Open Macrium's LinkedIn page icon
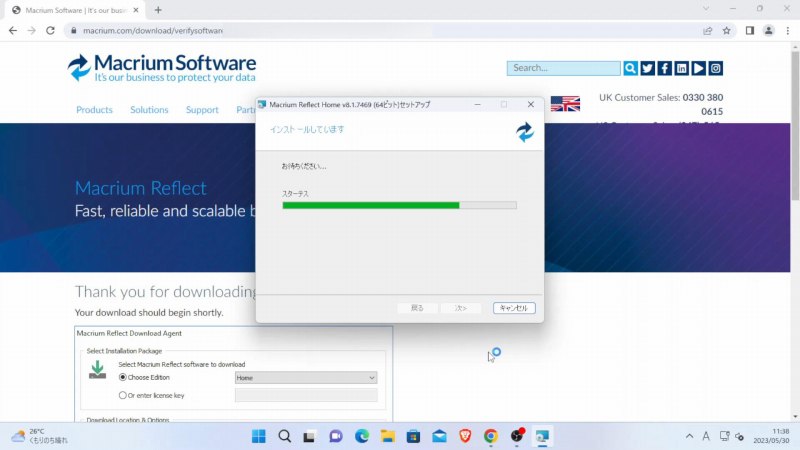Image resolution: width=800 pixels, height=450 pixels. (682, 68)
